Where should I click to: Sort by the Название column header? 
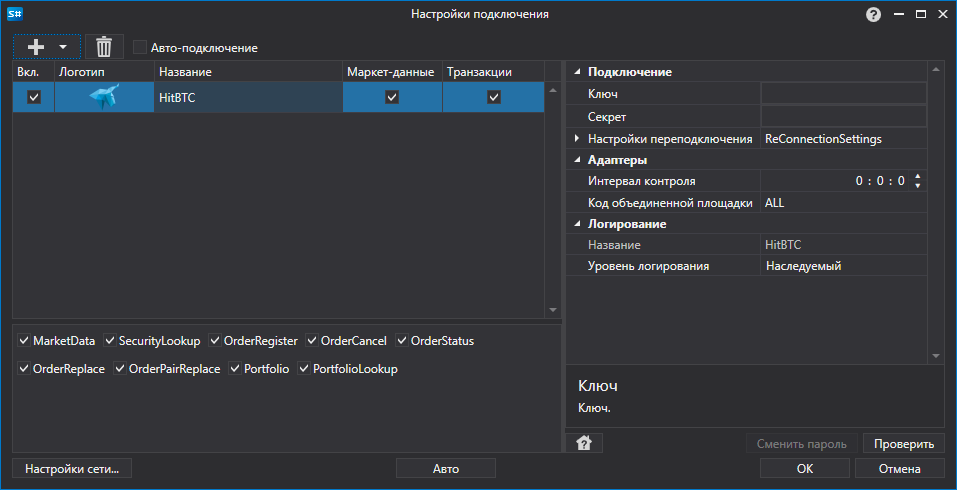(248, 72)
